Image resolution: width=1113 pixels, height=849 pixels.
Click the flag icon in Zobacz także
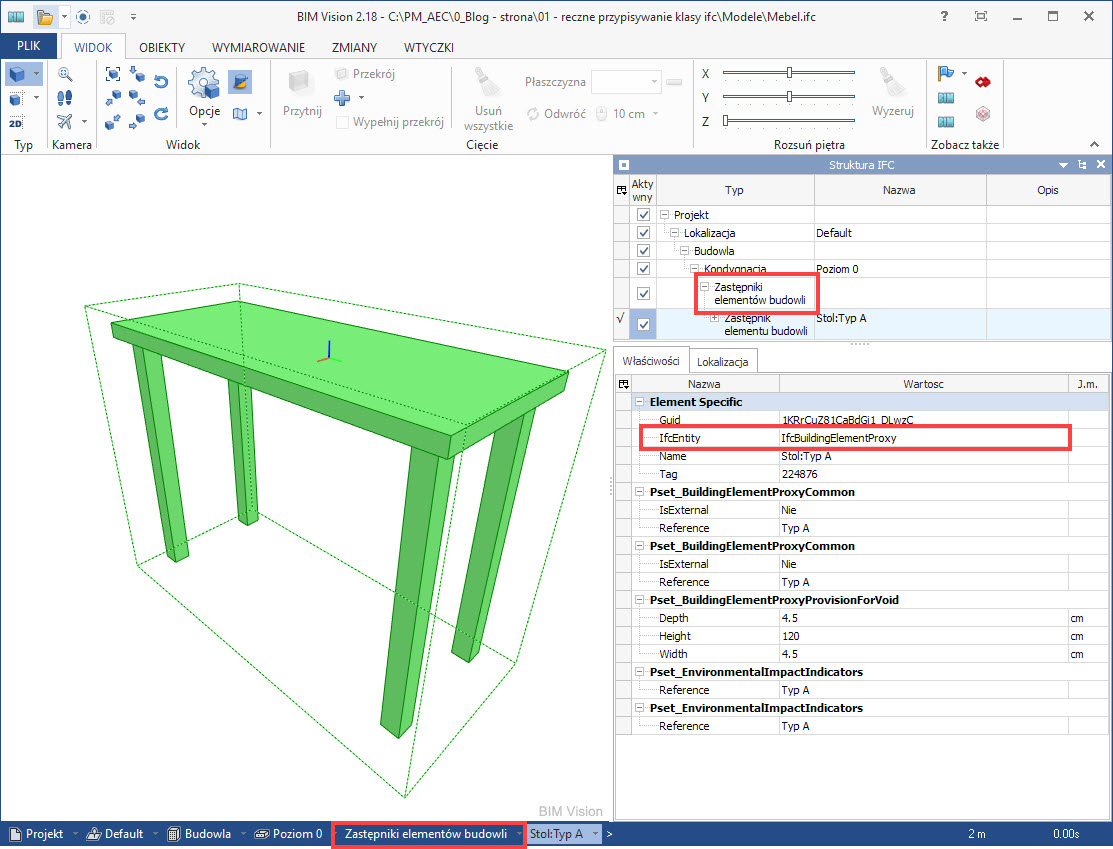[945, 74]
